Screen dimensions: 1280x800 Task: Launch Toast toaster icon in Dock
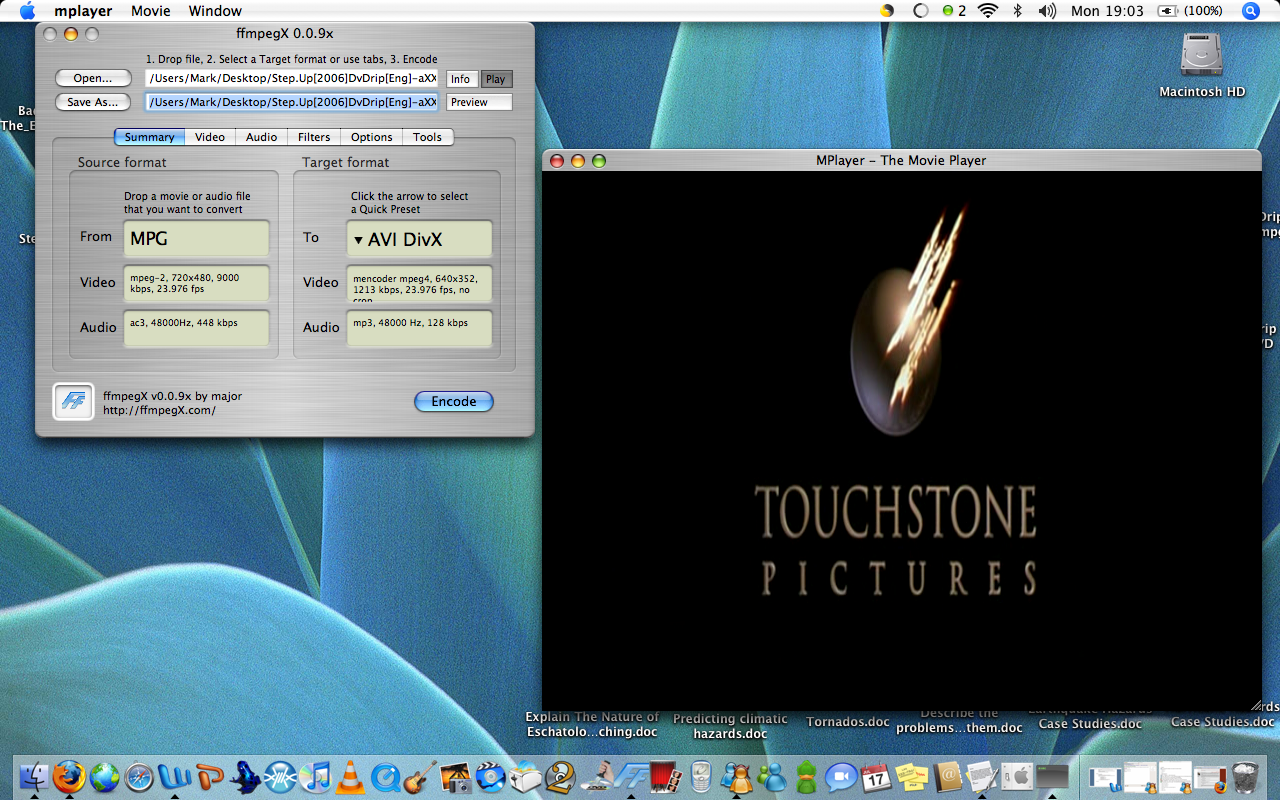click(x=527, y=777)
